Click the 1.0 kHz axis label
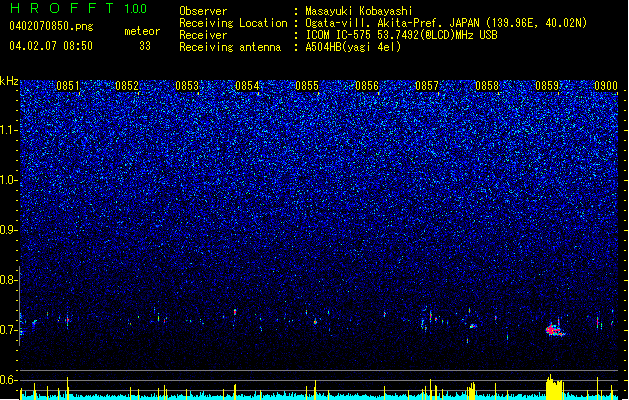The height and width of the screenshot is (400, 629). point(9,180)
